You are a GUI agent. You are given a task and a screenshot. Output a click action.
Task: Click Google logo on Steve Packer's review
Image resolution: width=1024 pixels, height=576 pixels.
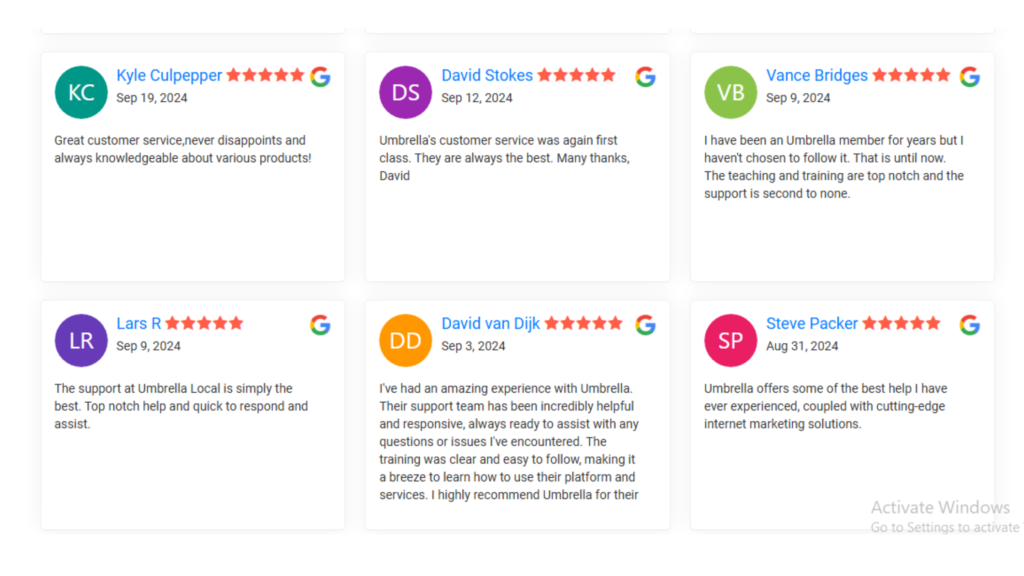click(x=970, y=325)
